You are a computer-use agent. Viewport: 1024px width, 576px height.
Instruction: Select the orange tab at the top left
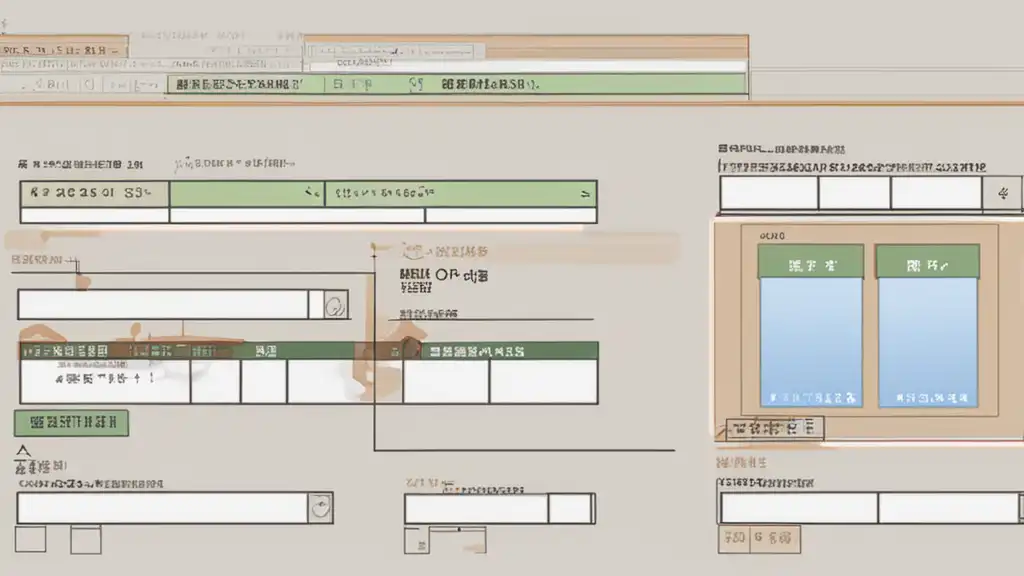[64, 47]
